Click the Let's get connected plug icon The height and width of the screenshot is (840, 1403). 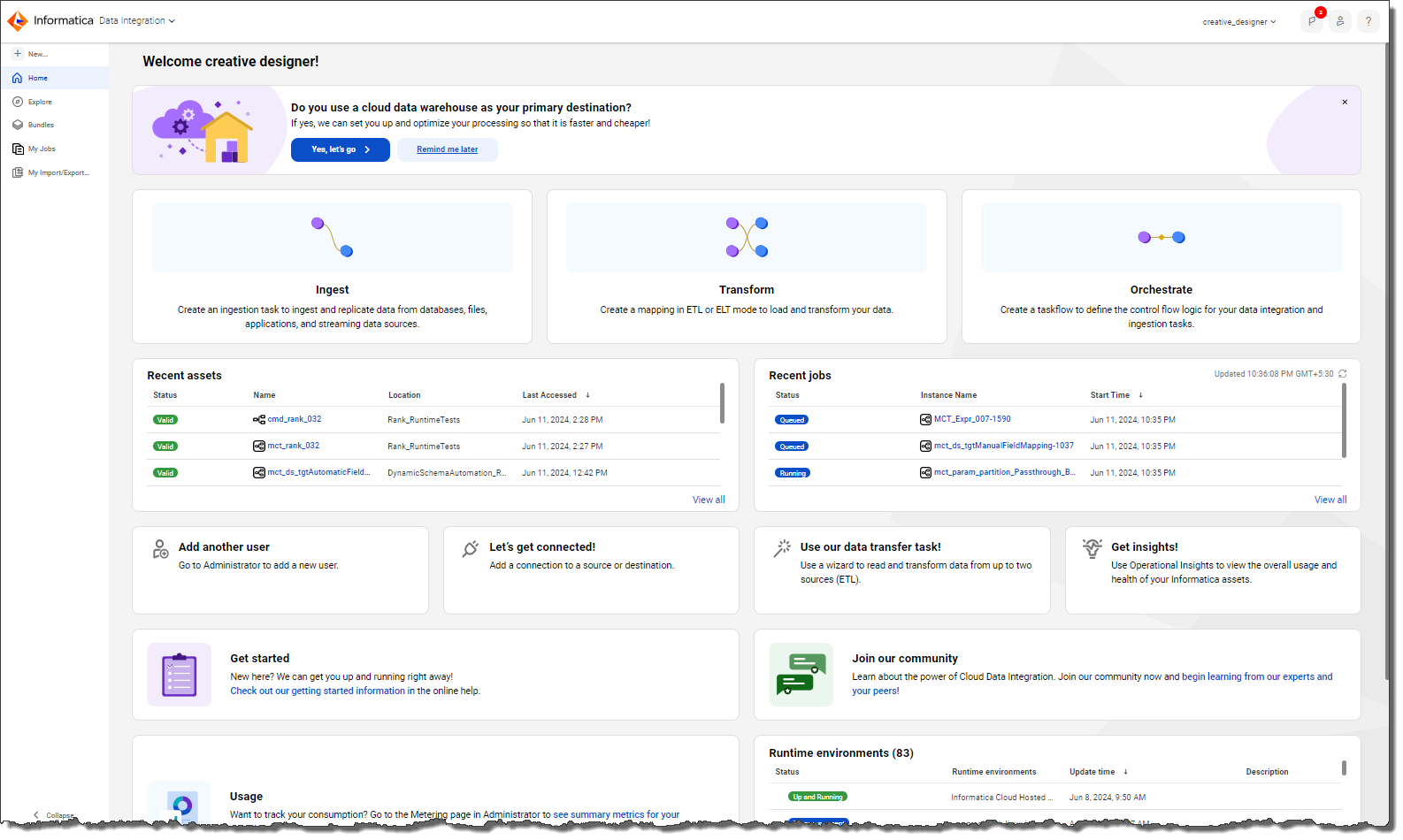471,549
